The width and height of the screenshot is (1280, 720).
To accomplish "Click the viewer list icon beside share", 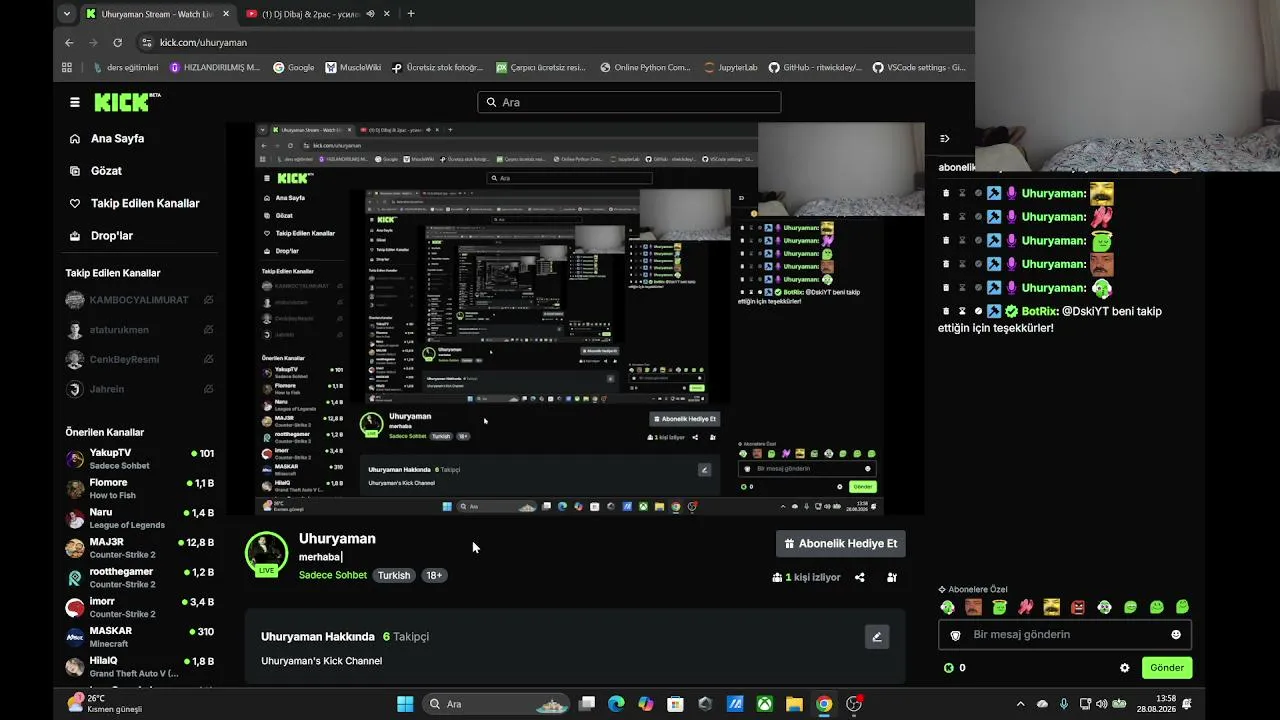I will (x=892, y=577).
